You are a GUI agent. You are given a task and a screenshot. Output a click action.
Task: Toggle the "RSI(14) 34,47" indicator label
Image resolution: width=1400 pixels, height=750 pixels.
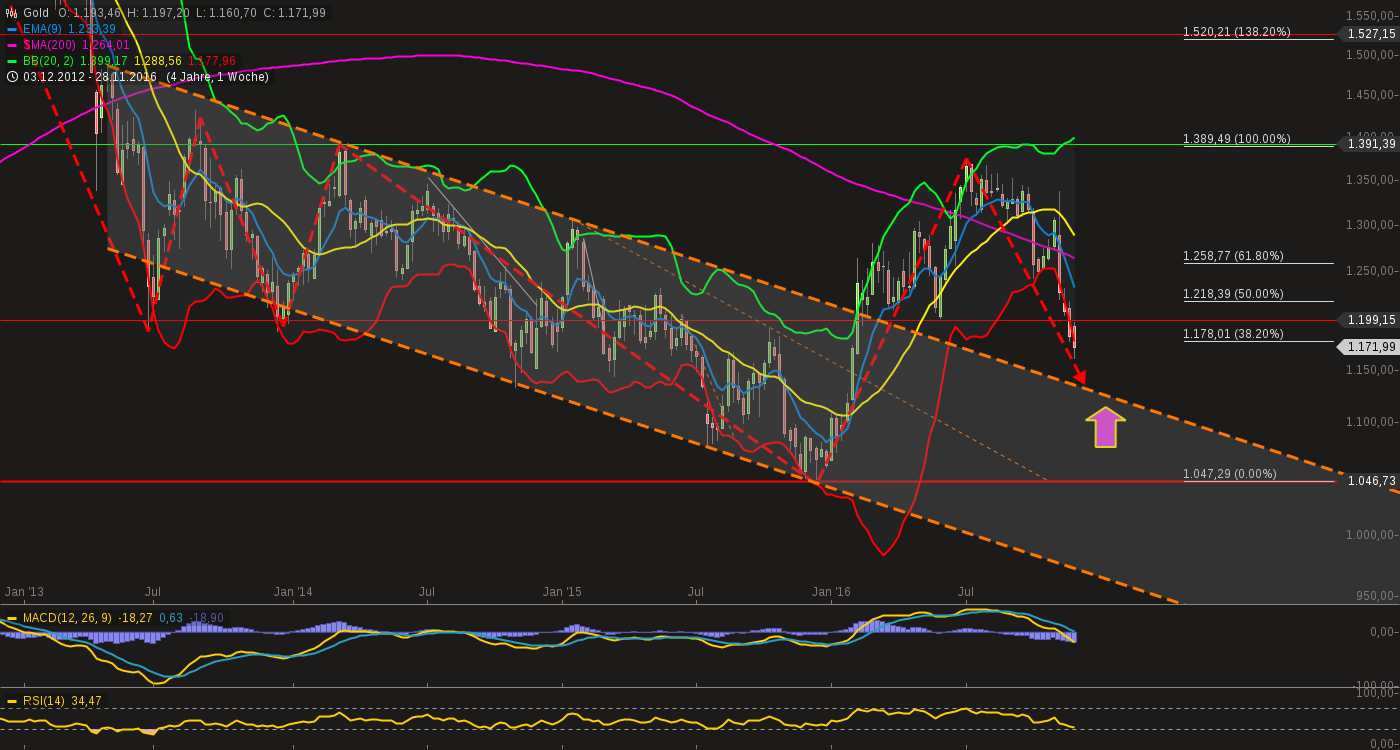tap(62, 702)
